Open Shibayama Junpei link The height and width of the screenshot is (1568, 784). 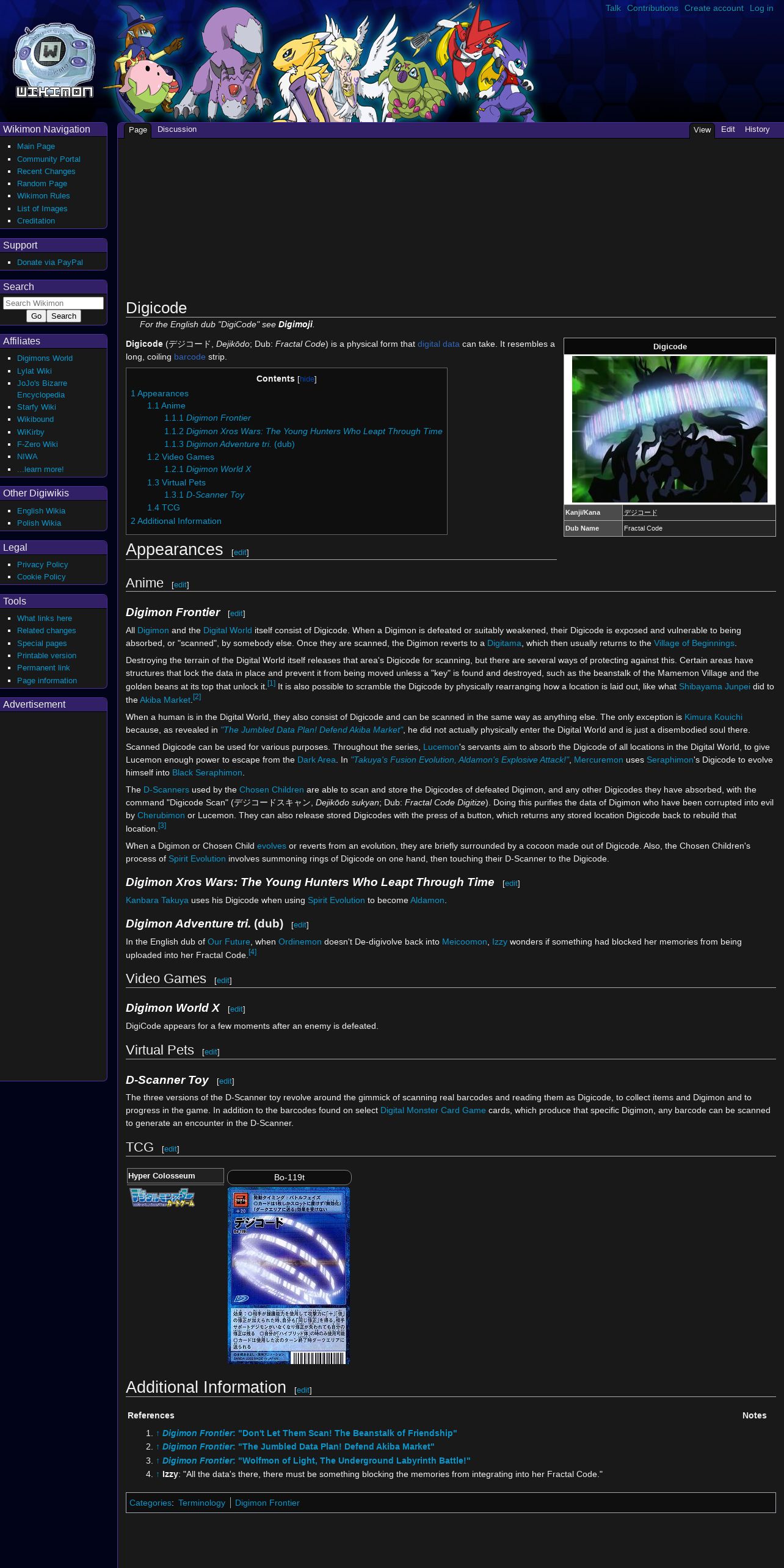(714, 687)
